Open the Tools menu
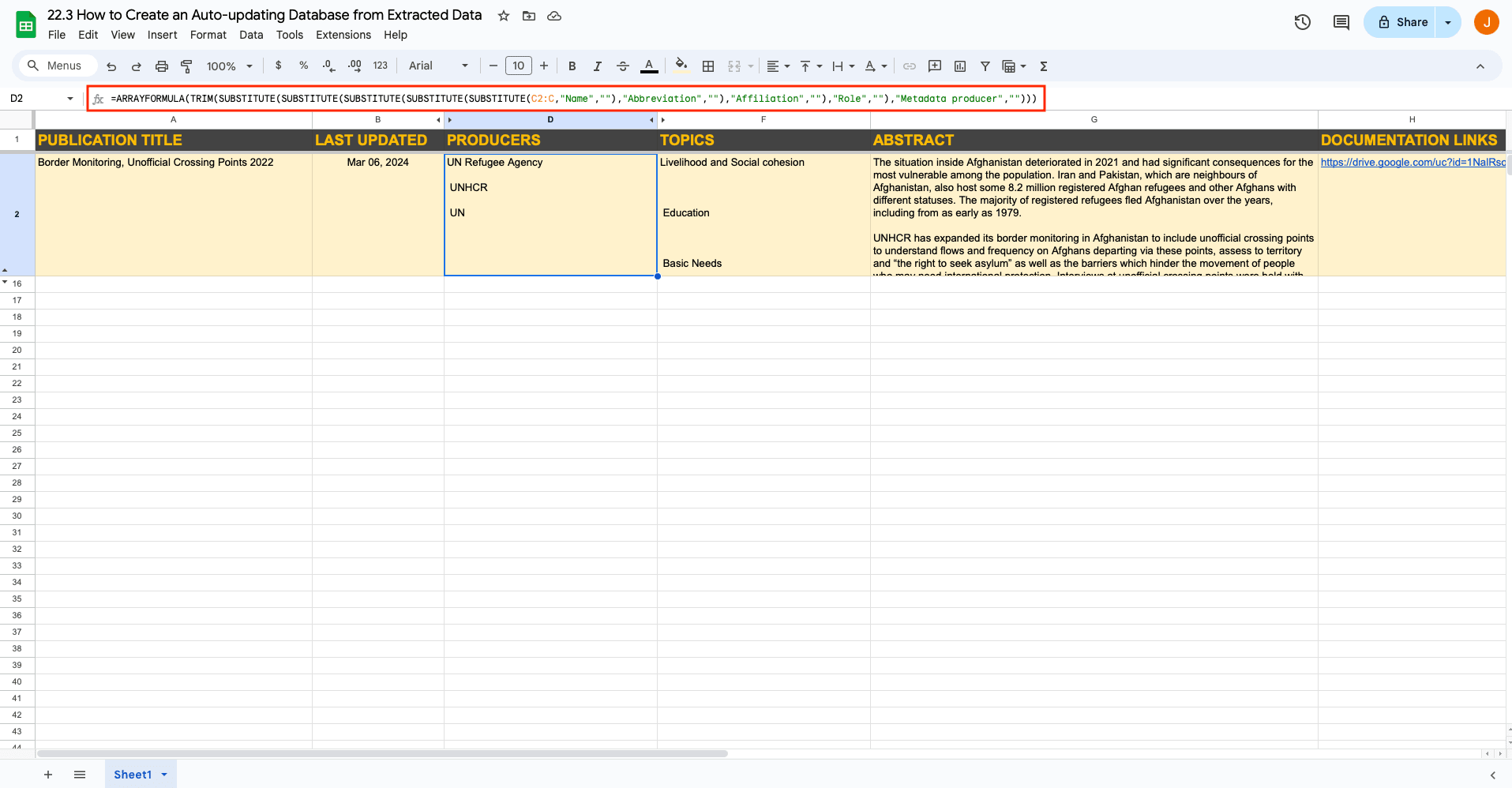Viewport: 1512px width, 788px height. [x=289, y=35]
